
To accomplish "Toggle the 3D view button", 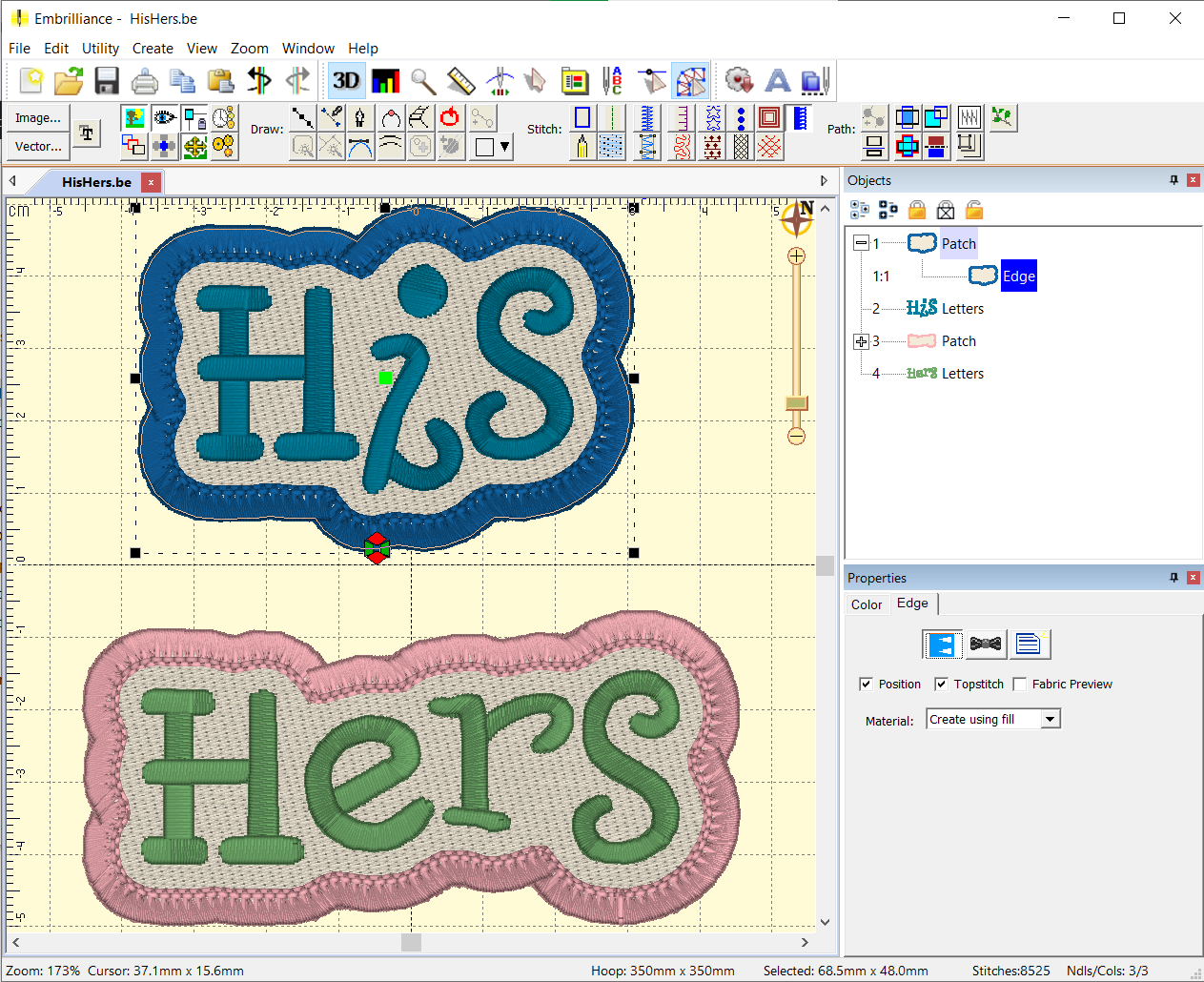I will pos(345,81).
